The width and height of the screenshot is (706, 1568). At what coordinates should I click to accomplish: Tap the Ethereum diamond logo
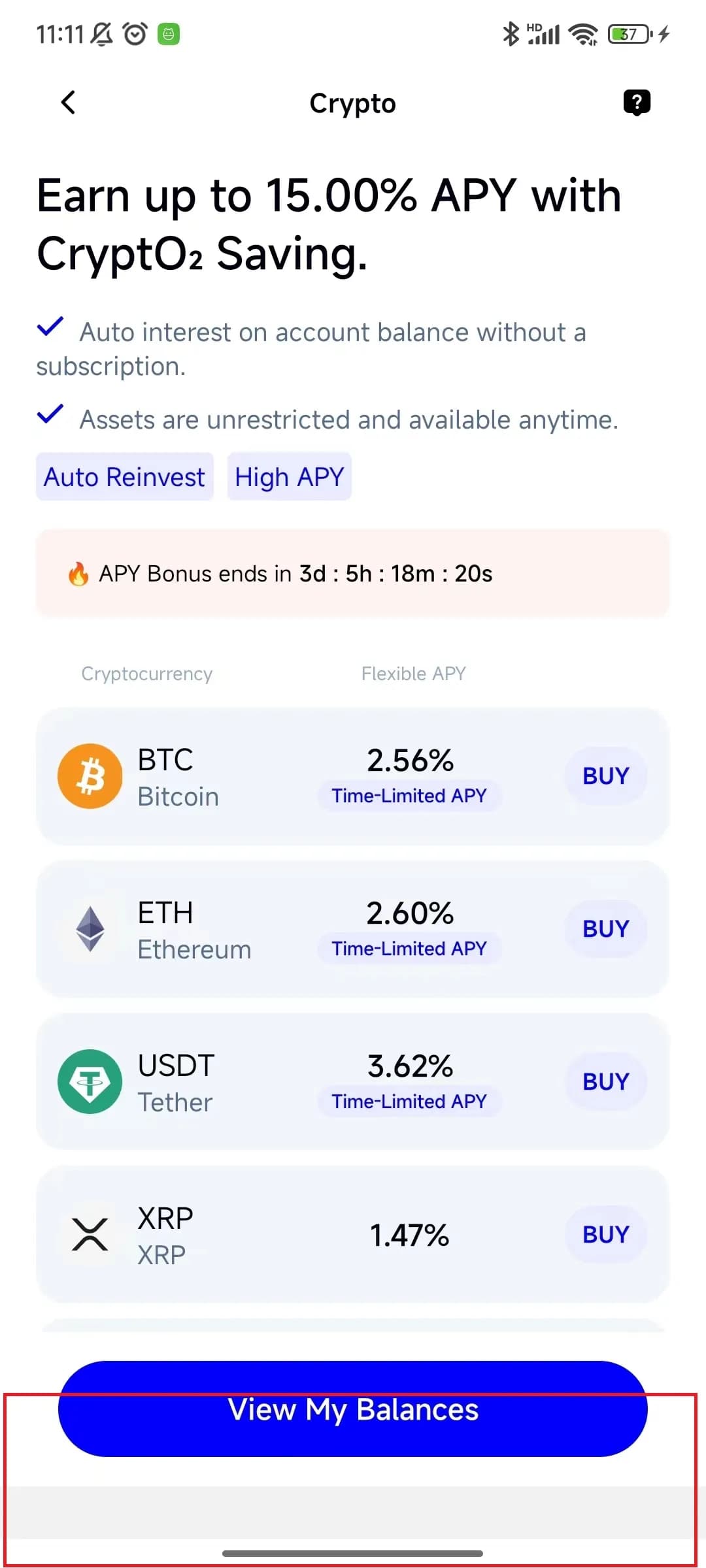(x=90, y=929)
